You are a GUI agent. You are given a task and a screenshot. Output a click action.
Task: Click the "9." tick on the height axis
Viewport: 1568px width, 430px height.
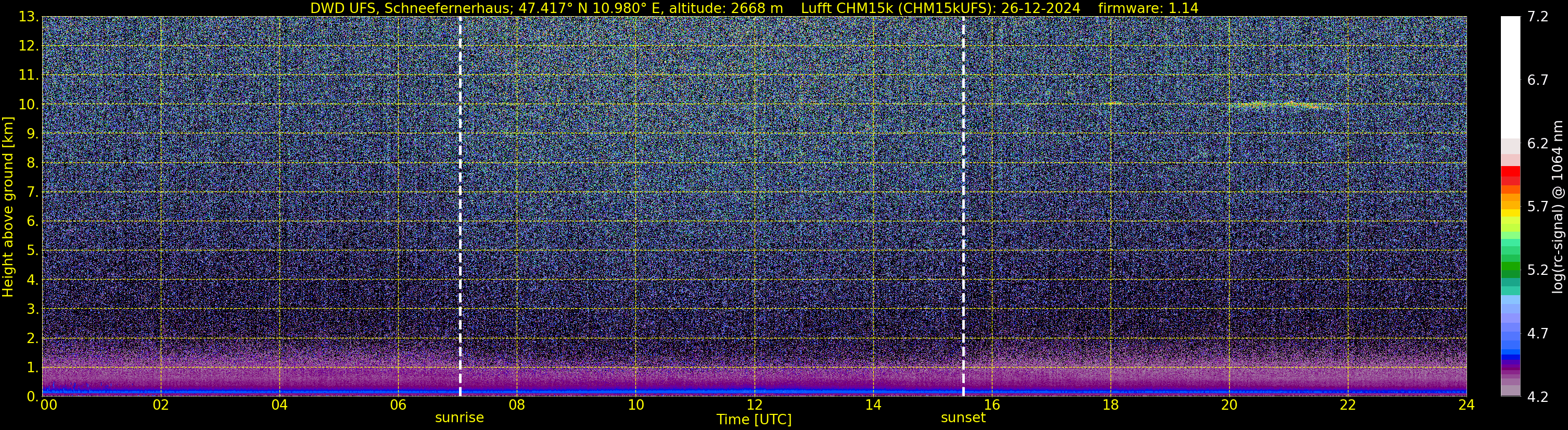32,133
